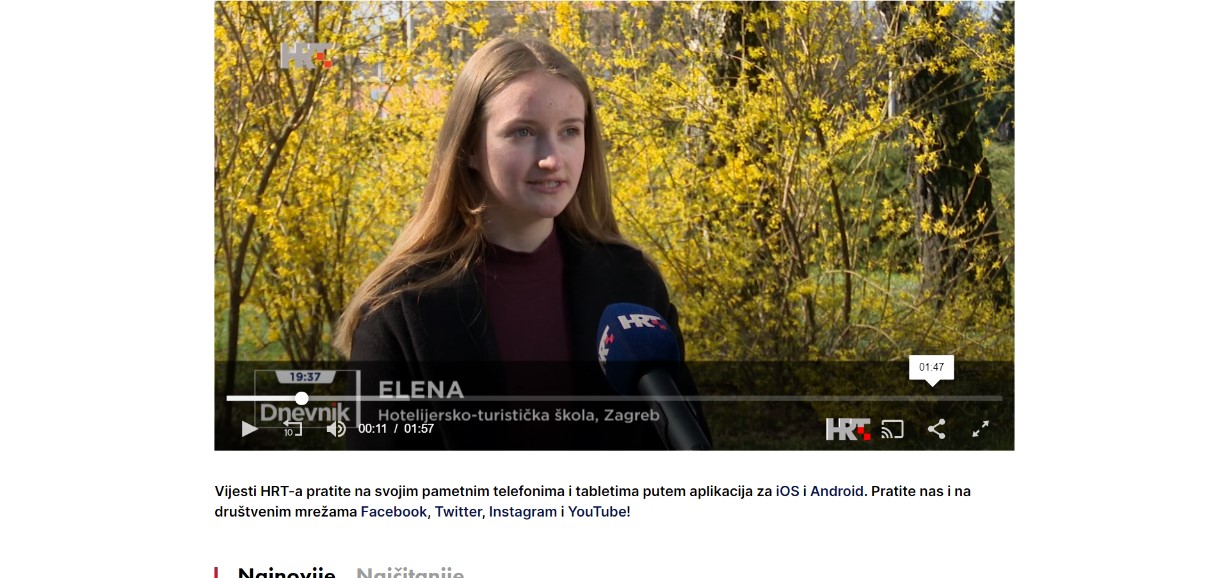Click the 00:11 / 01:57 time display

[396, 429]
